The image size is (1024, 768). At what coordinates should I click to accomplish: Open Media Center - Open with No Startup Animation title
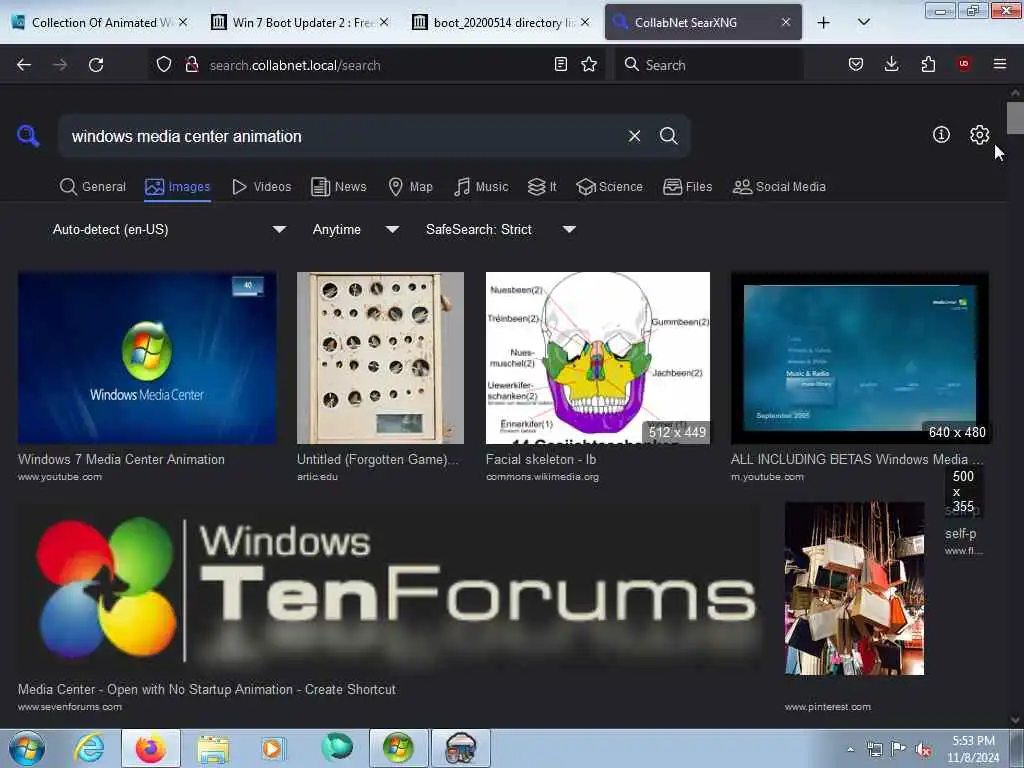click(x=206, y=689)
